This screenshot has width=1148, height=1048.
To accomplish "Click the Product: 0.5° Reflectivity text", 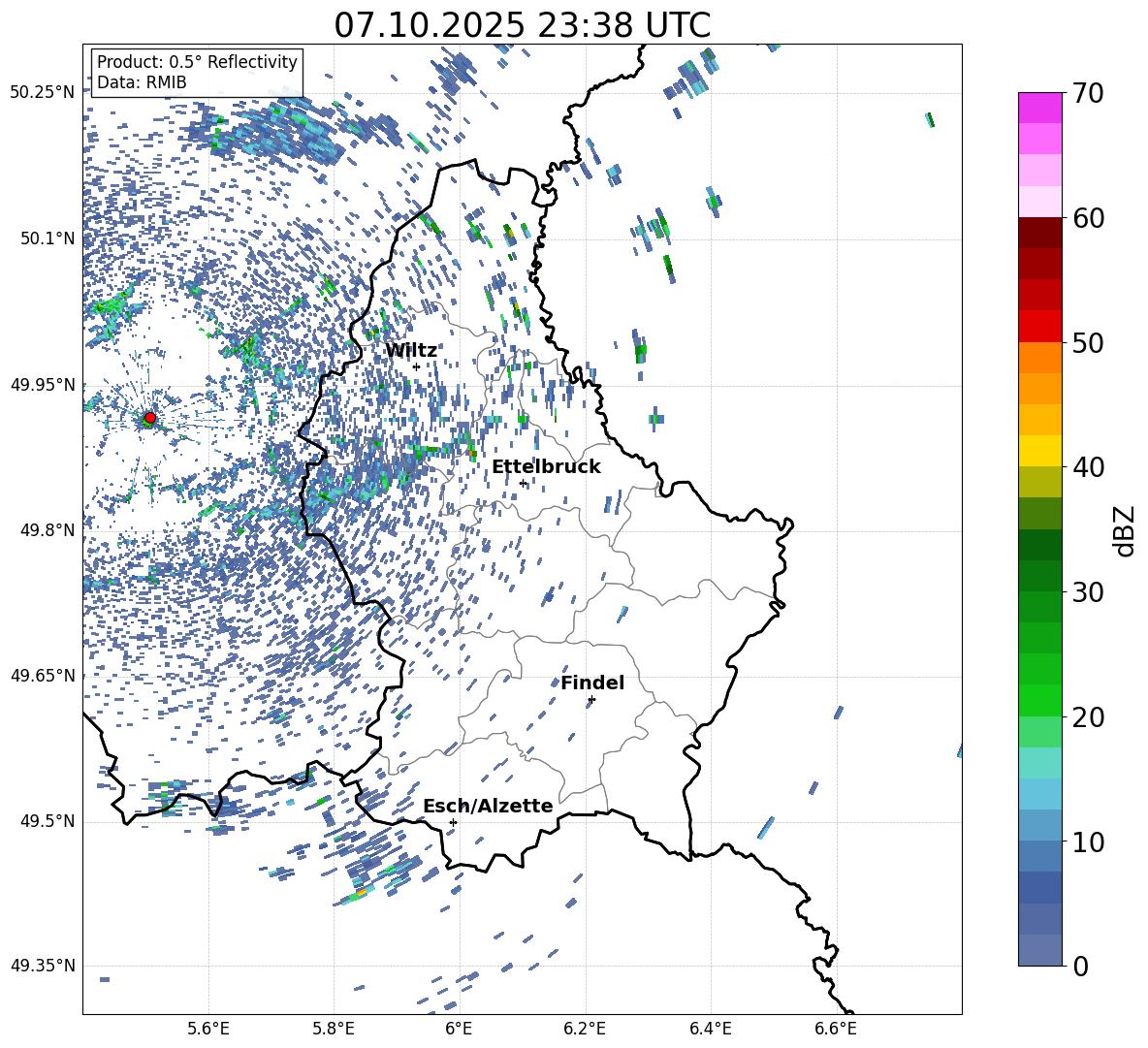I will [x=197, y=62].
